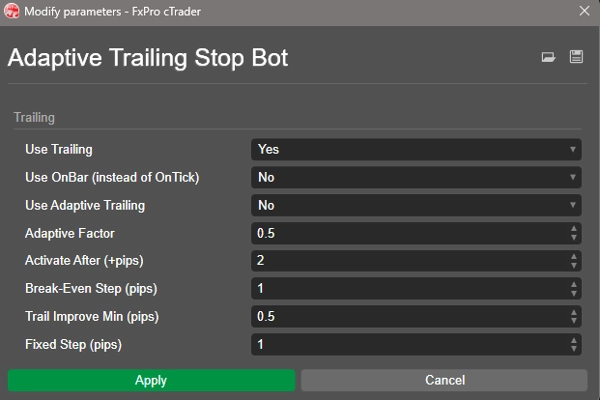
Task: Increase the Break-Even Step value
Action: coord(574,284)
